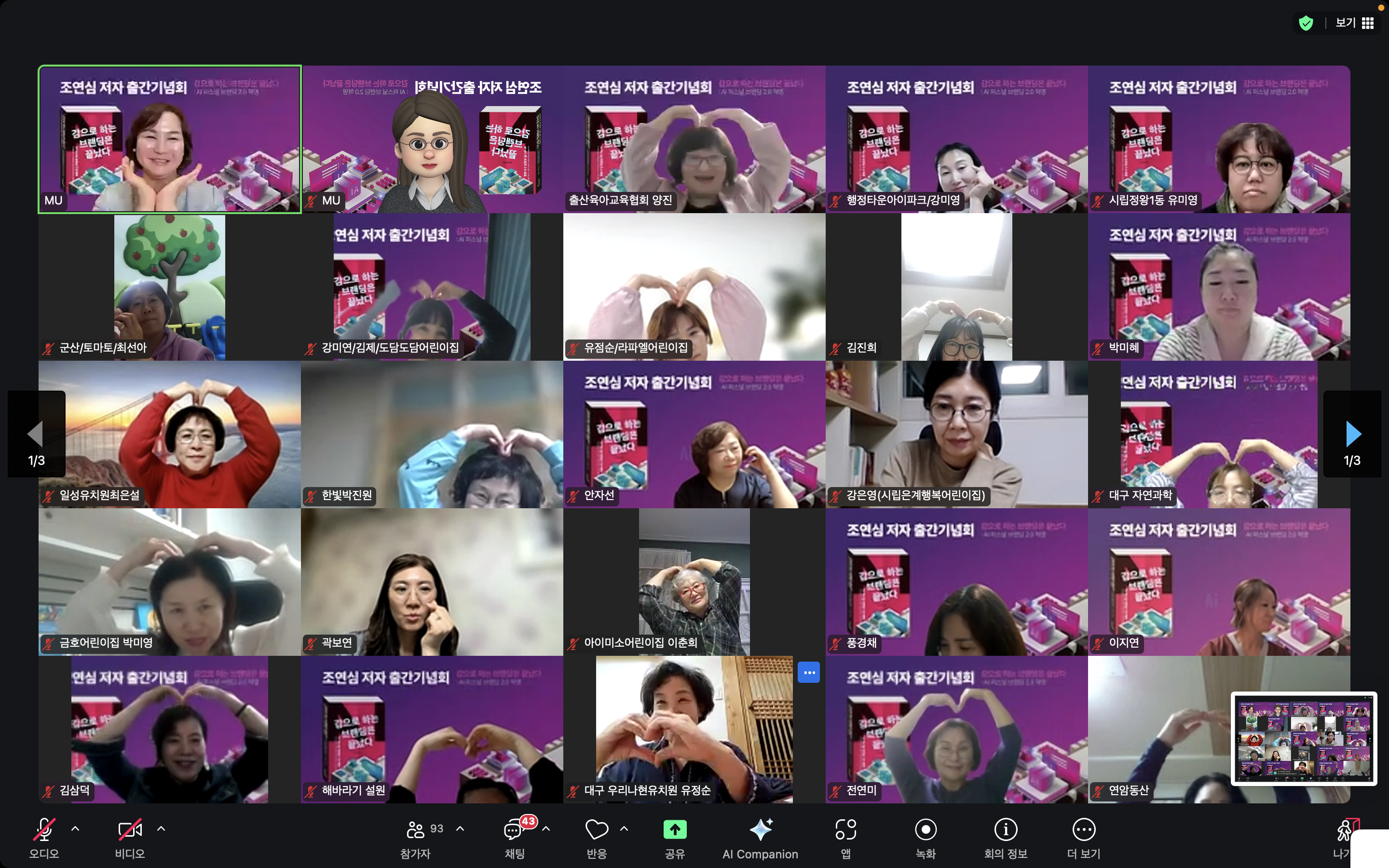Expand audio options arrow next to microphone

click(75, 828)
